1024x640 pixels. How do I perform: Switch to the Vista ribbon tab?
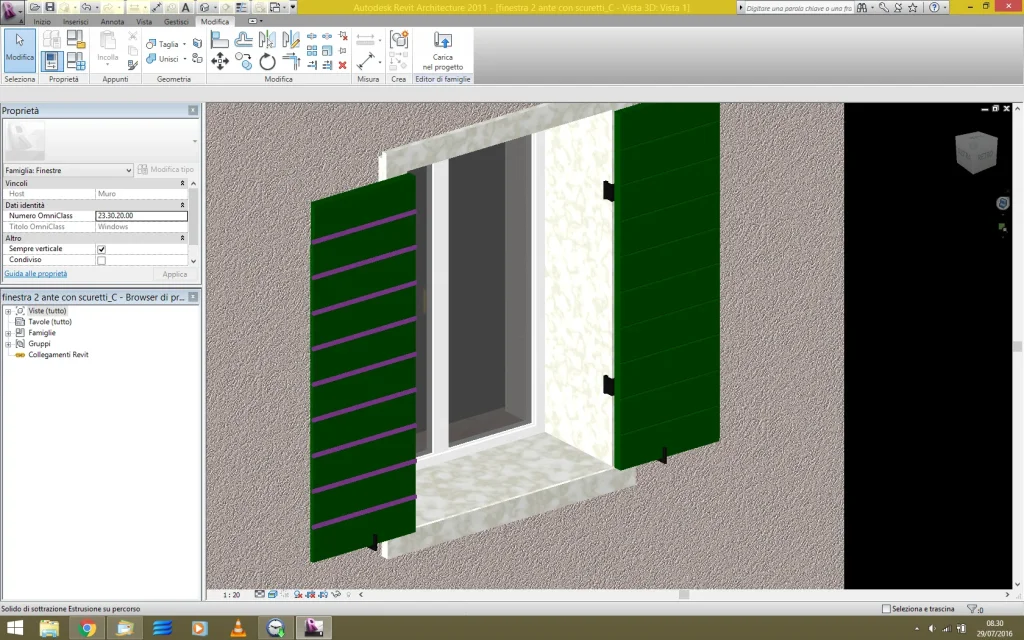pyautogui.click(x=144, y=21)
